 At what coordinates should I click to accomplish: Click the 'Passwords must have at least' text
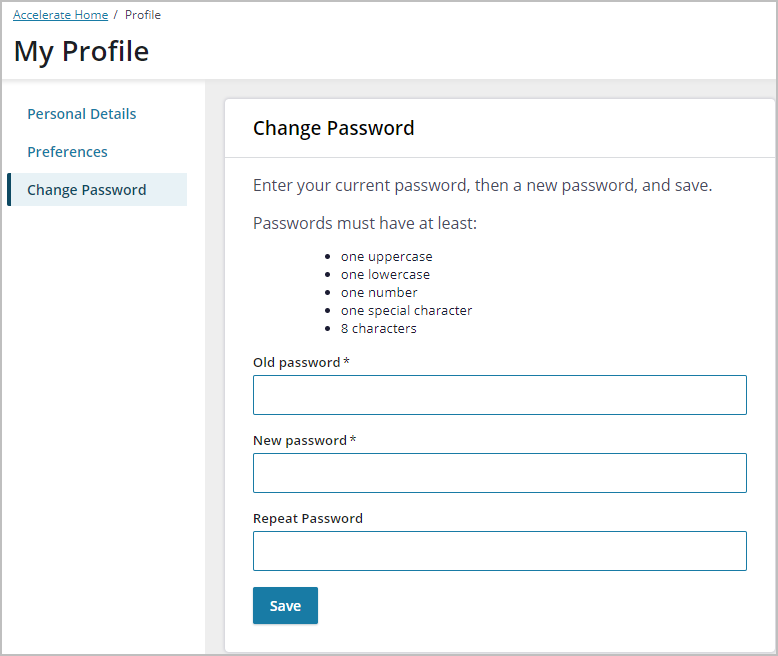point(365,223)
